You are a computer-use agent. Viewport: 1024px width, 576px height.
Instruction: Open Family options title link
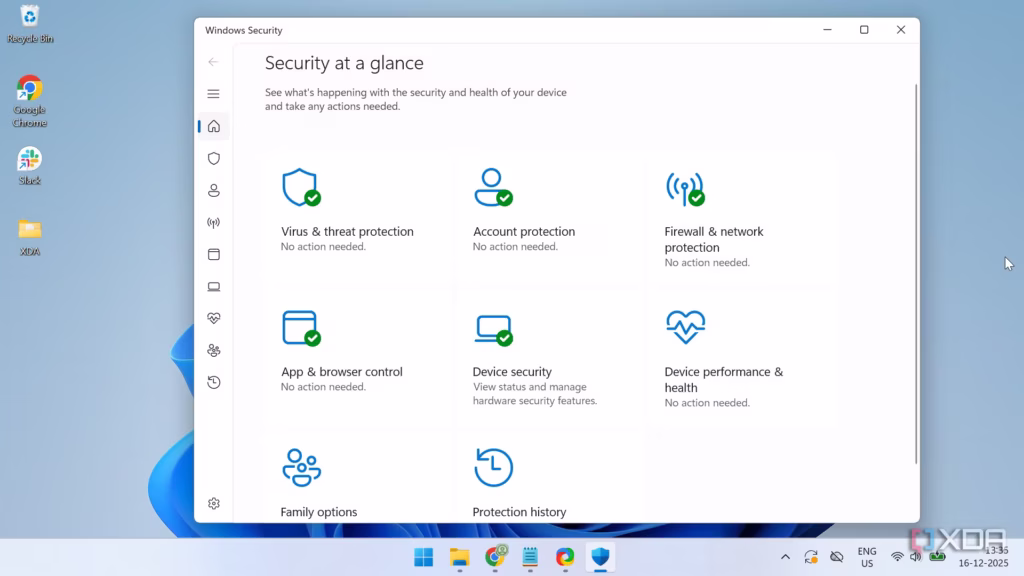319,512
